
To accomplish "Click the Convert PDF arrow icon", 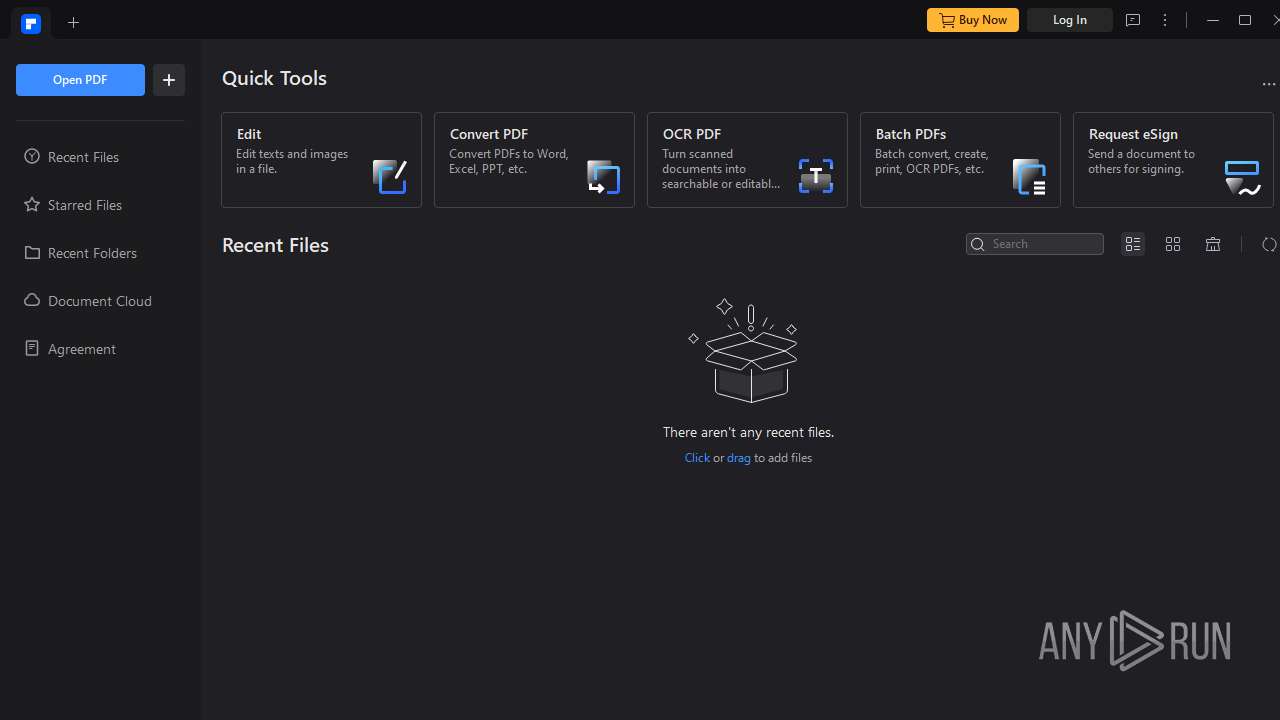I will coord(603,176).
